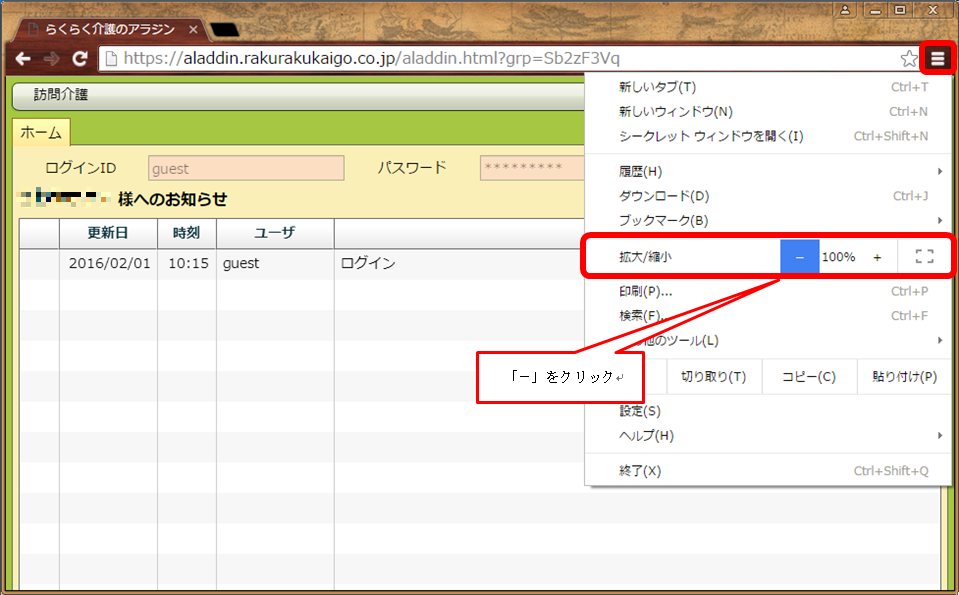Image resolution: width=959 pixels, height=595 pixels.
Task: Switch to the ホーム tab
Action: pyautogui.click(x=41, y=132)
